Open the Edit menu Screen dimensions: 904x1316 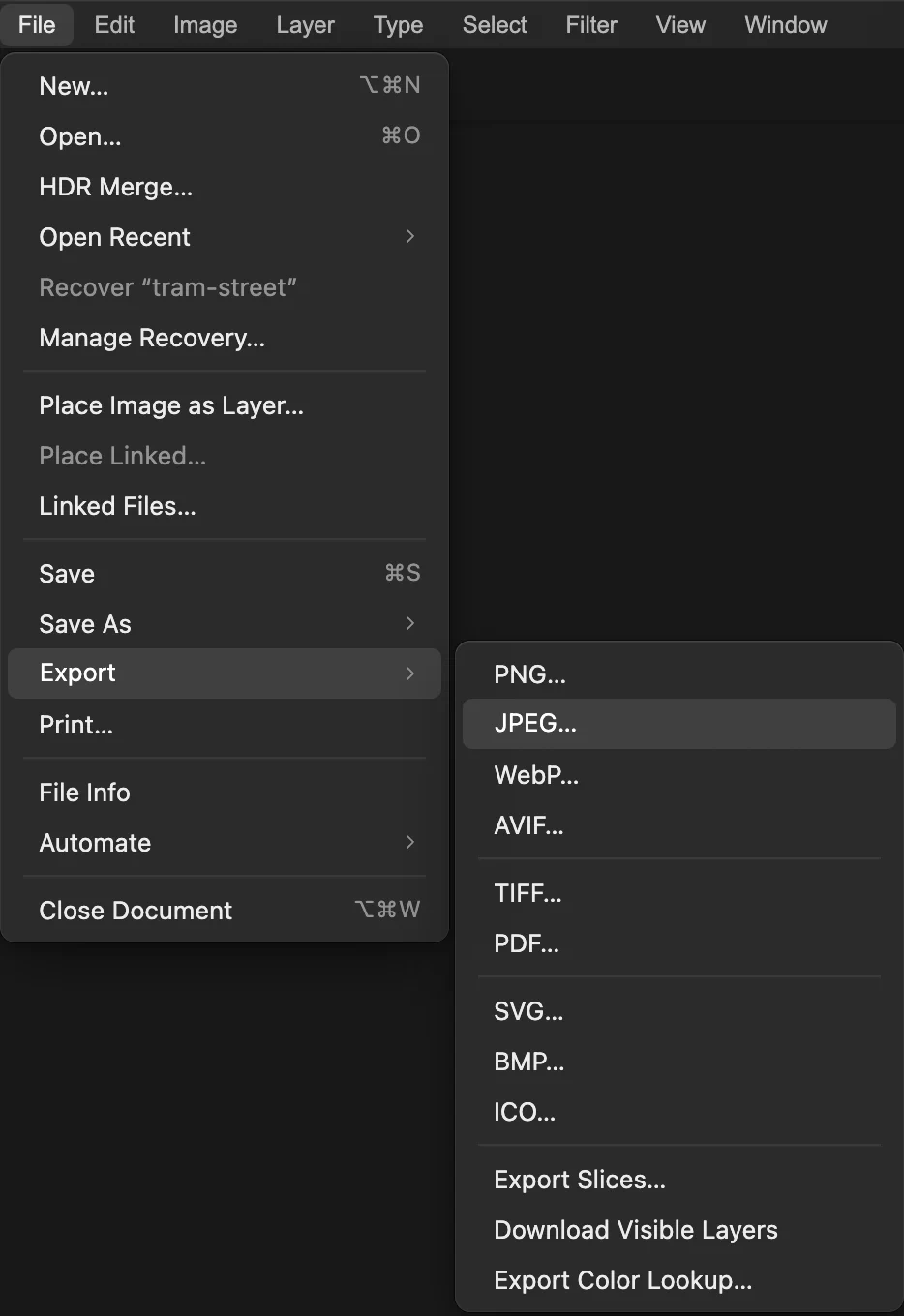(x=114, y=24)
